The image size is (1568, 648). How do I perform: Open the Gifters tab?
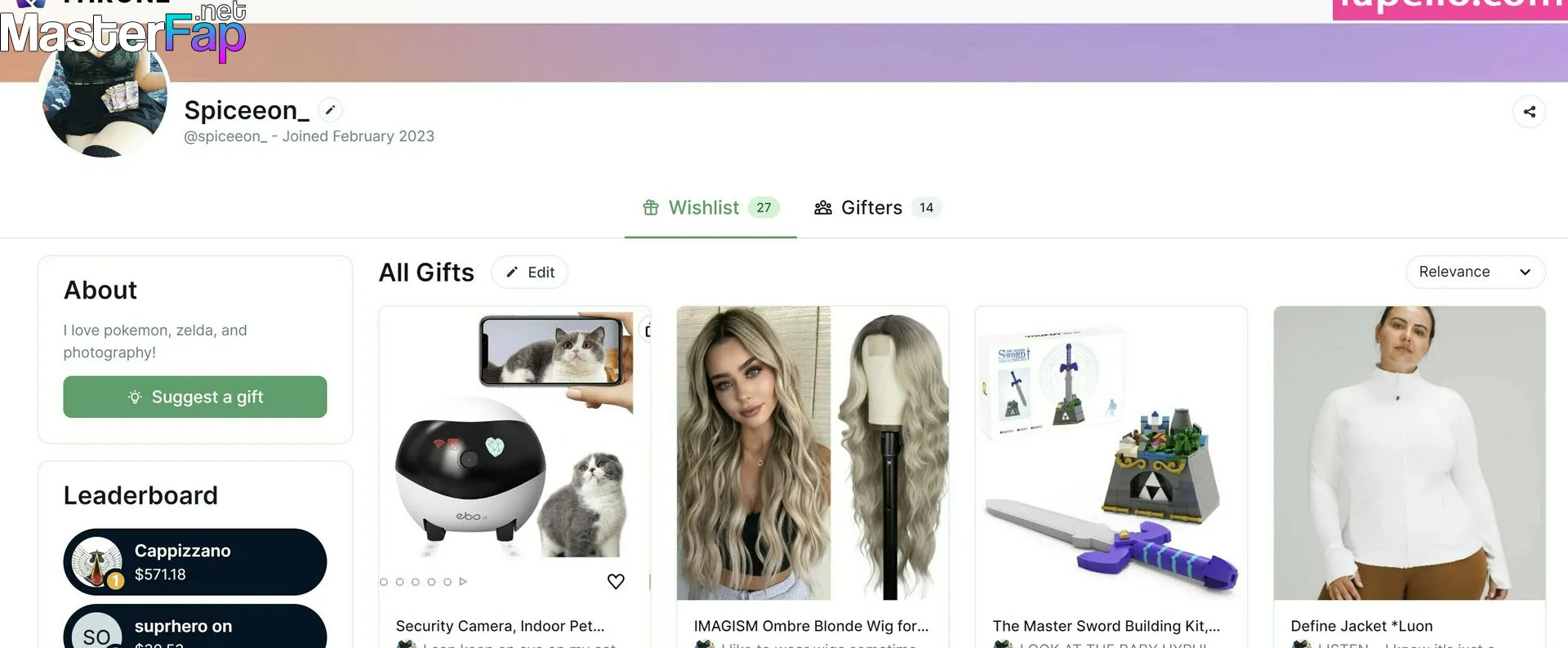pos(877,208)
